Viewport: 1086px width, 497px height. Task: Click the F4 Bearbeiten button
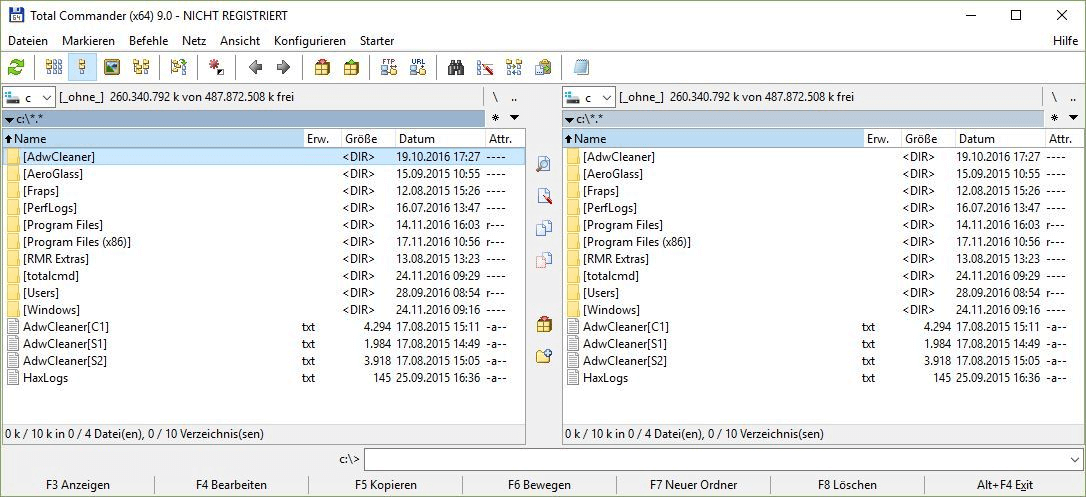[x=231, y=485]
